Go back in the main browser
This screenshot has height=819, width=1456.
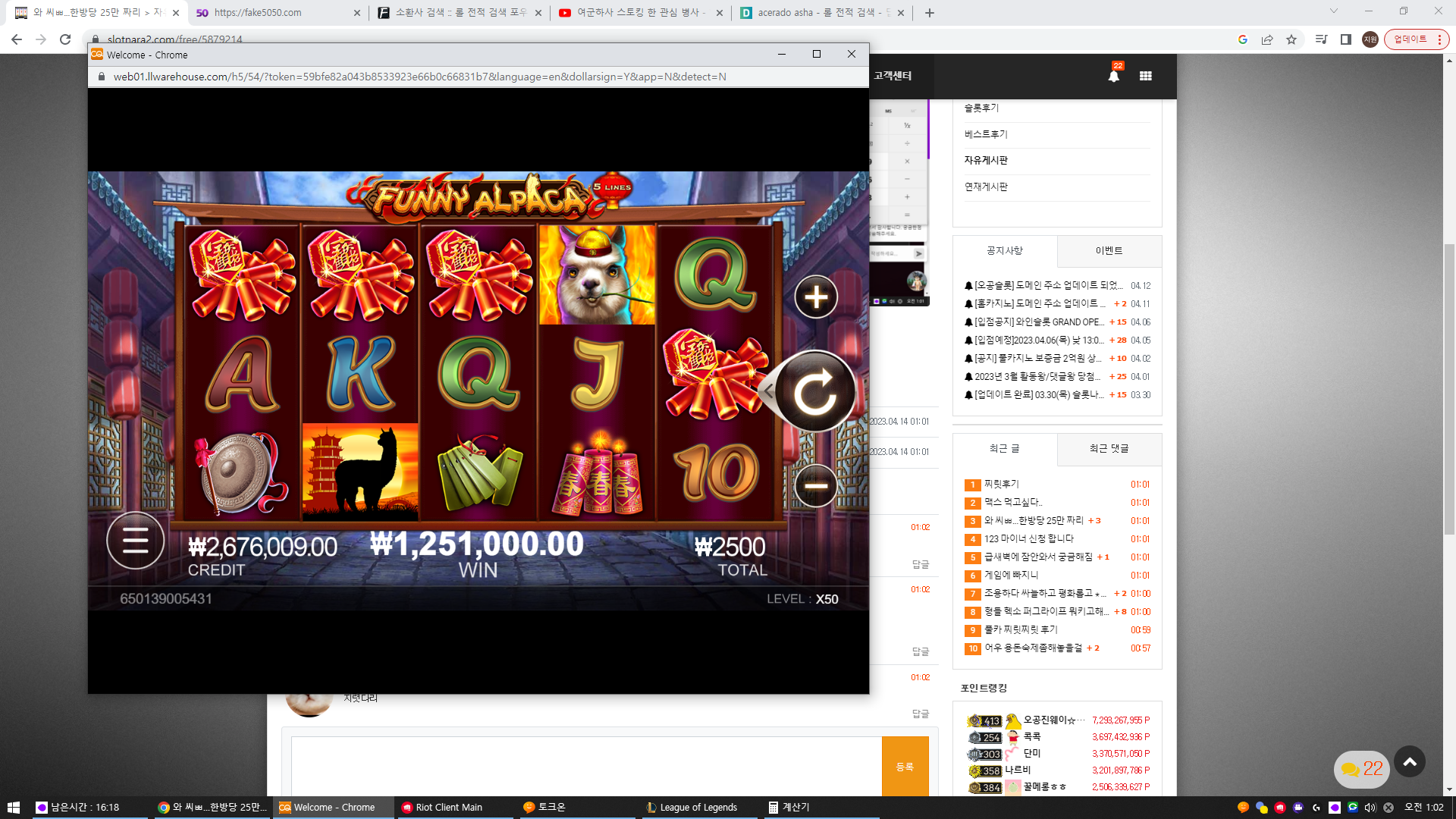[17, 39]
